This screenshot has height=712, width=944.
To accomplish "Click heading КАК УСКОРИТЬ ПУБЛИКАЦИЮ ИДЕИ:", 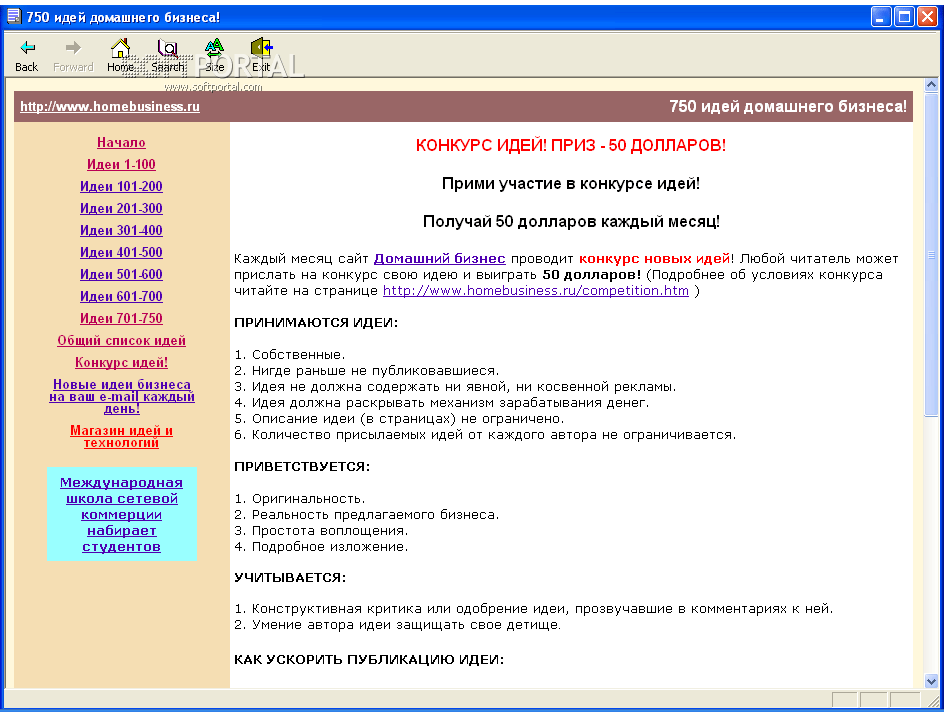I will point(369,660).
